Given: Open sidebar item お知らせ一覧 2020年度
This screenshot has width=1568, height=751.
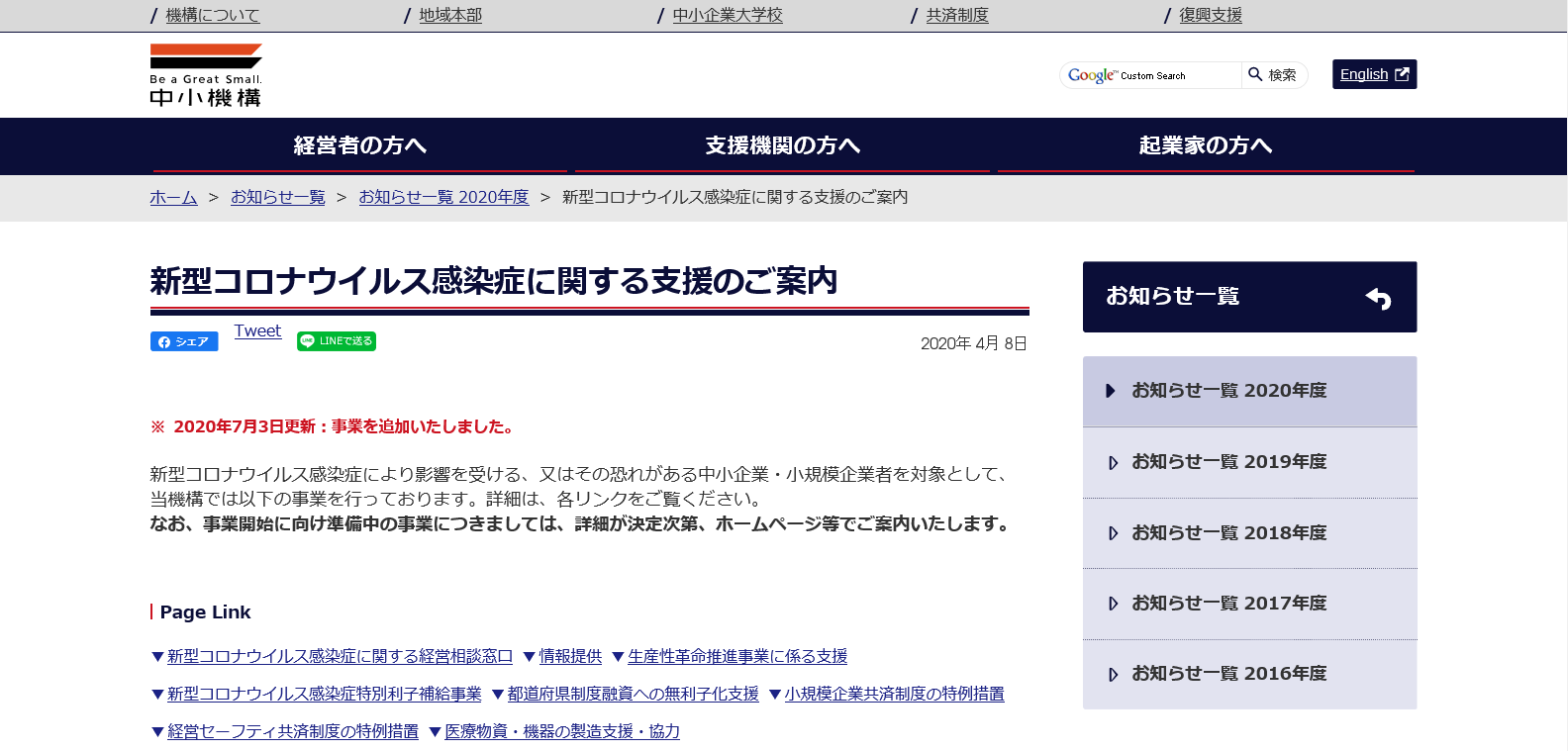Looking at the screenshot, I should tap(1249, 391).
